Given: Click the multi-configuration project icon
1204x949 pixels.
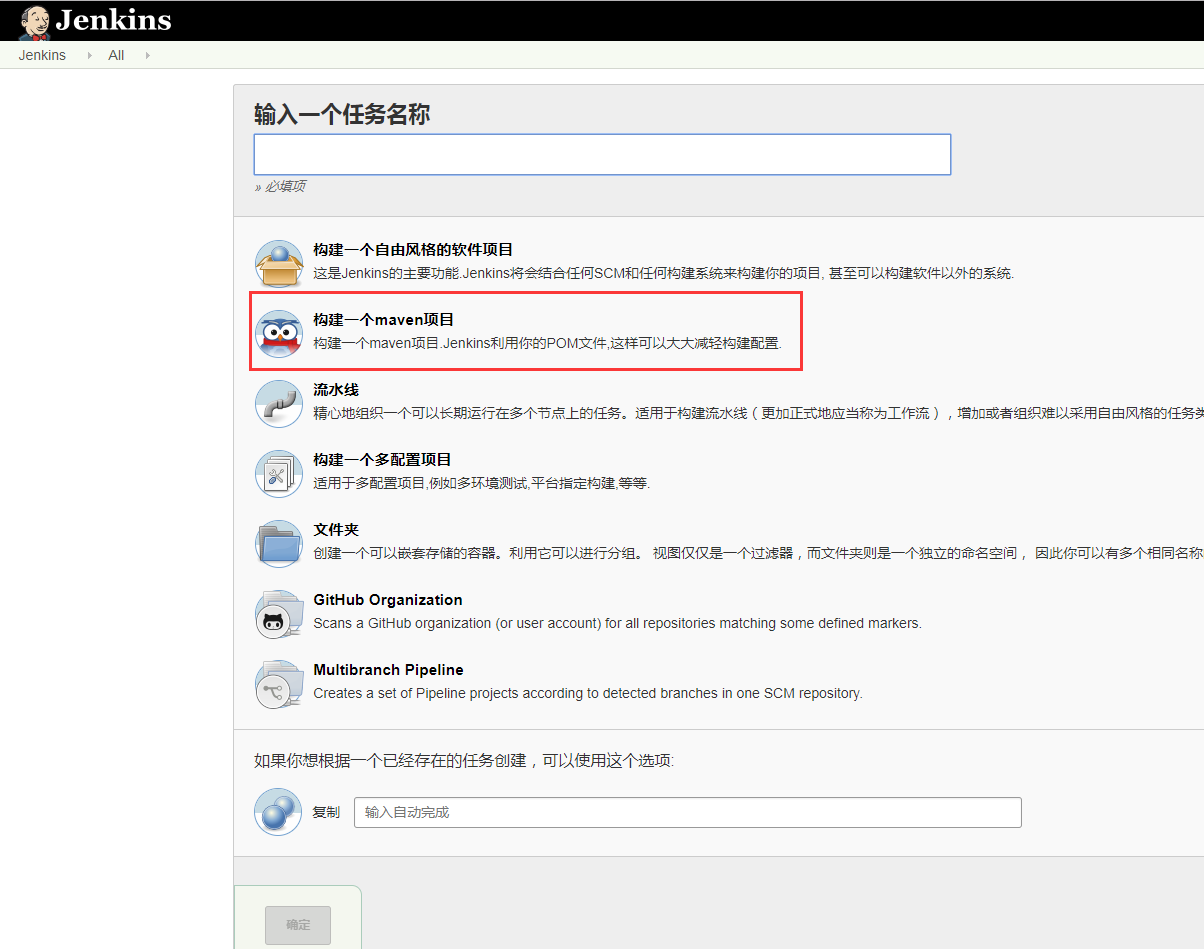Looking at the screenshot, I should [279, 473].
